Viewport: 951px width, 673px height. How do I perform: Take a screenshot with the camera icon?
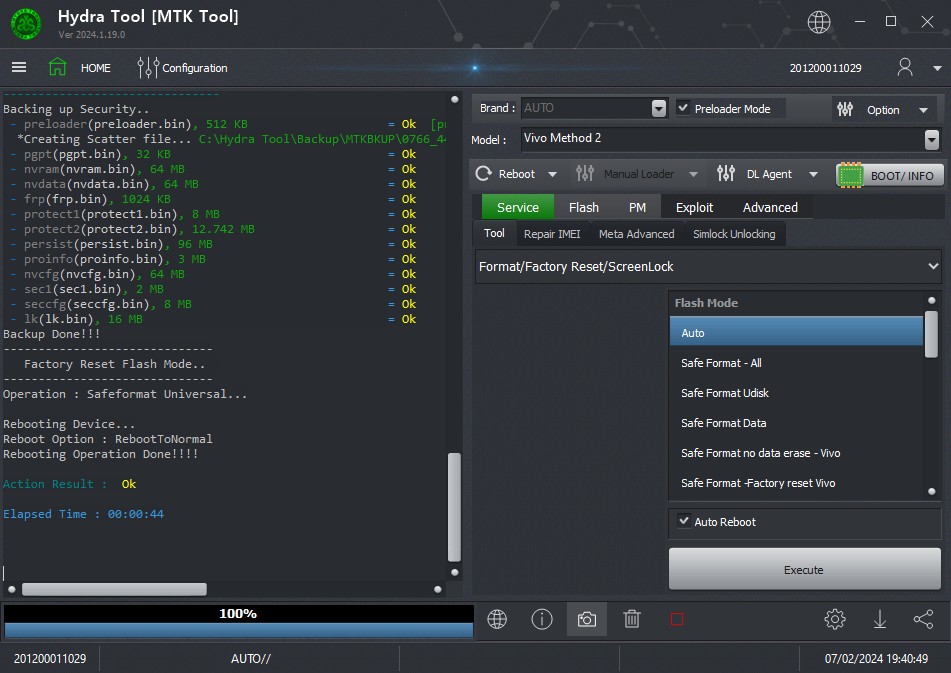click(586, 619)
